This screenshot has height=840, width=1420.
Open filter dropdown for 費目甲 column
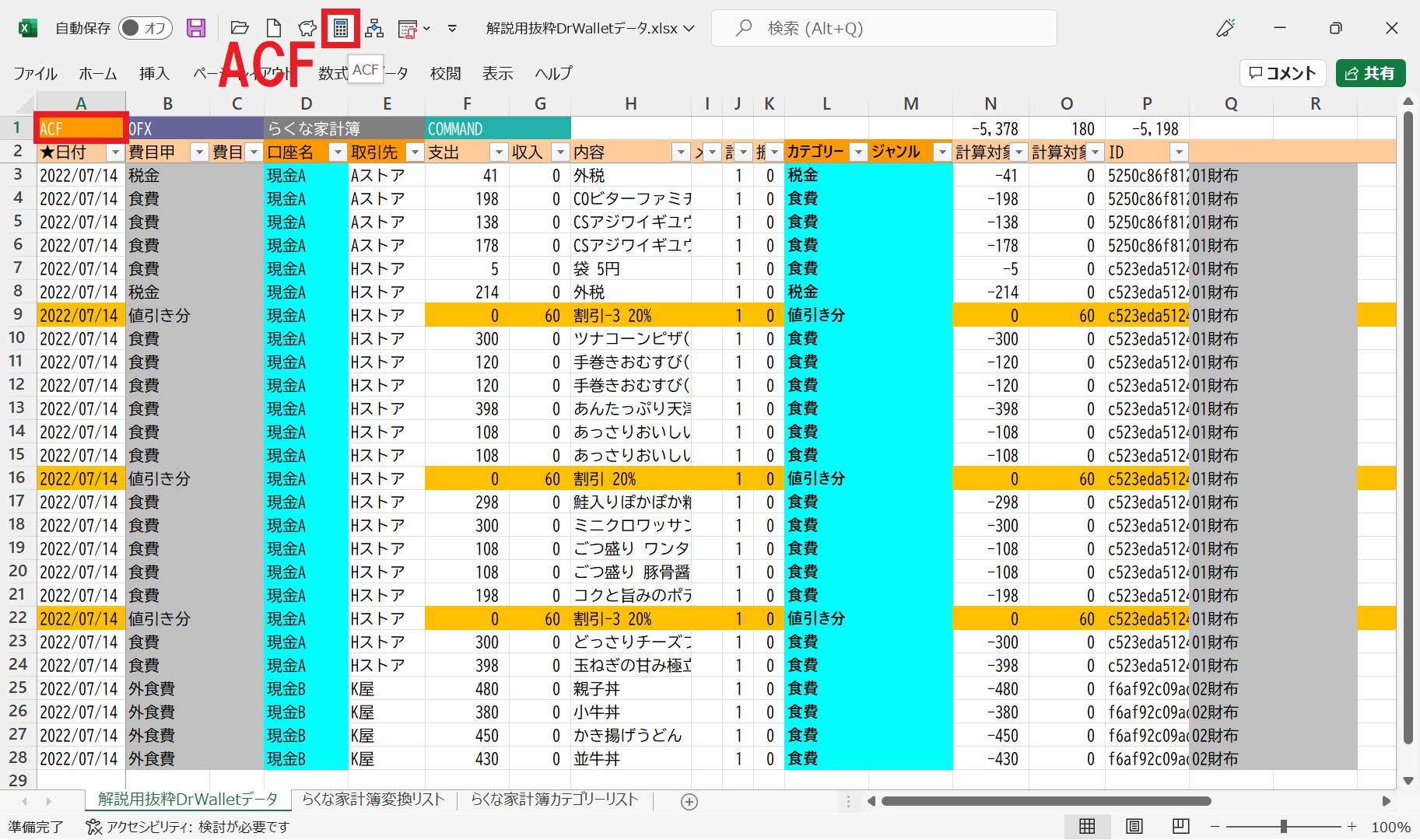pos(198,152)
